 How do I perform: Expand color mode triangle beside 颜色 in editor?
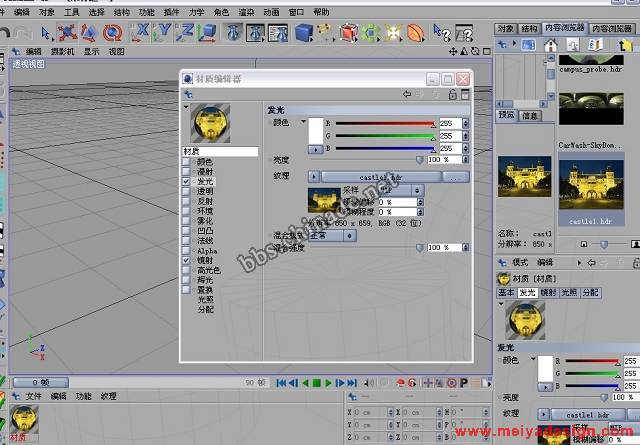(303, 121)
